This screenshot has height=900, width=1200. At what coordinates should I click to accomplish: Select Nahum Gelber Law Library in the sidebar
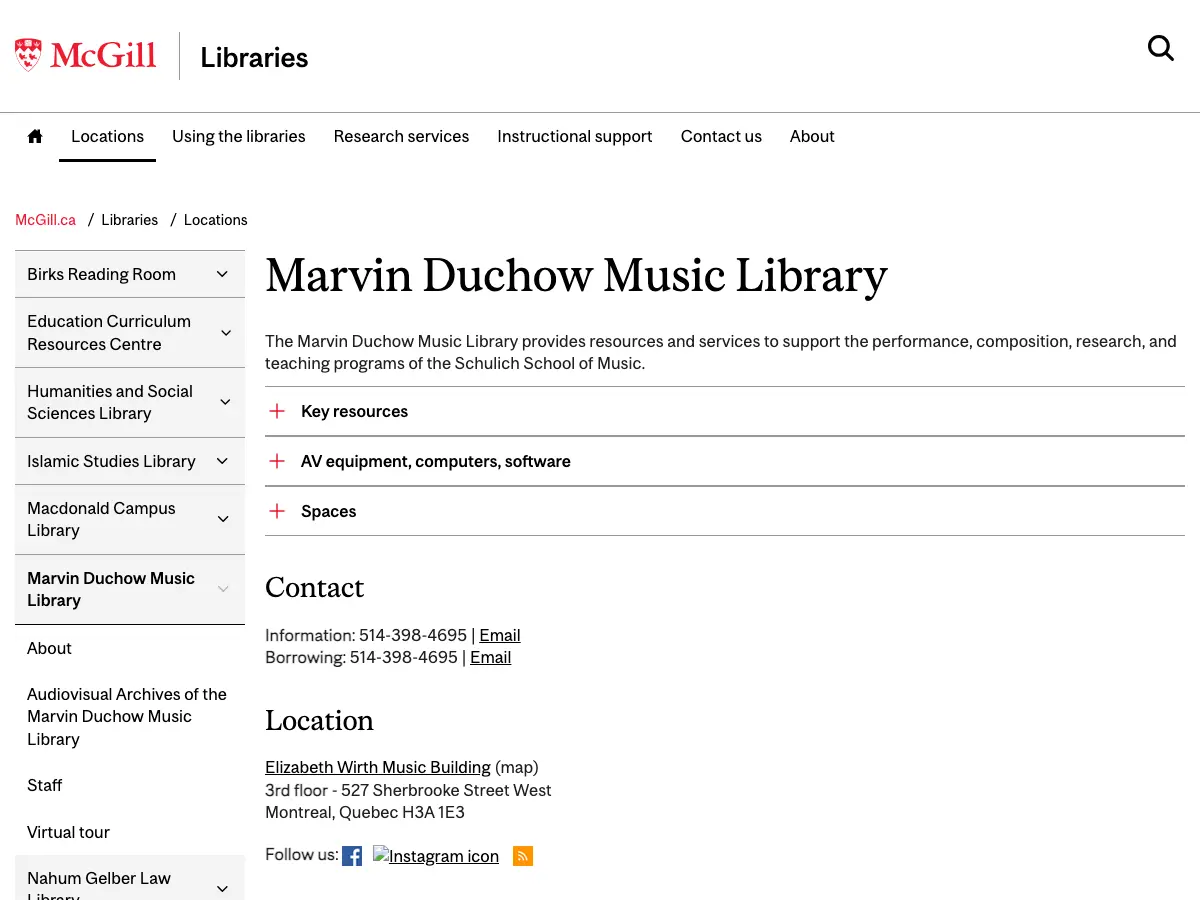pos(99,886)
